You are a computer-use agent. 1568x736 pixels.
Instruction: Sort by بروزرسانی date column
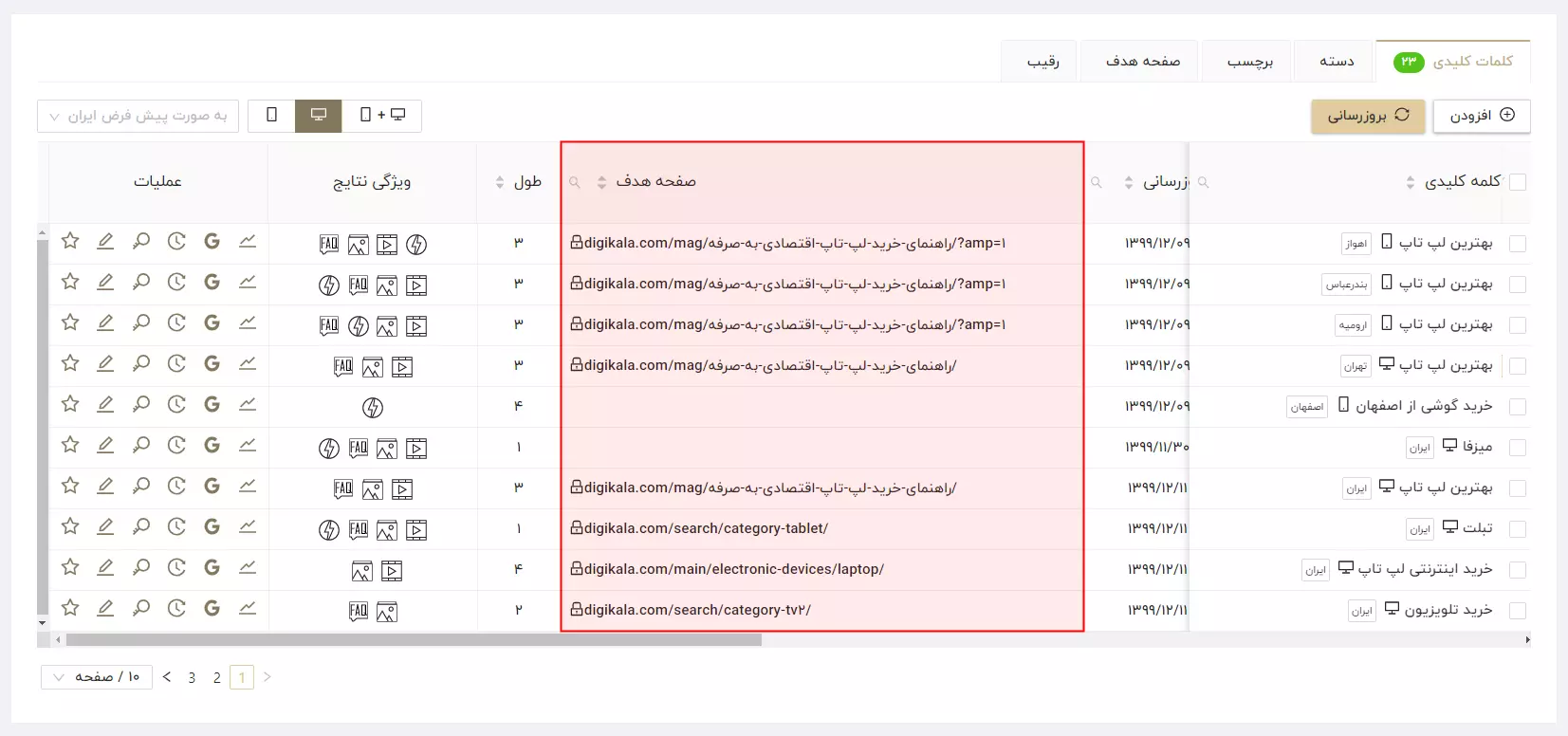pos(1129,182)
